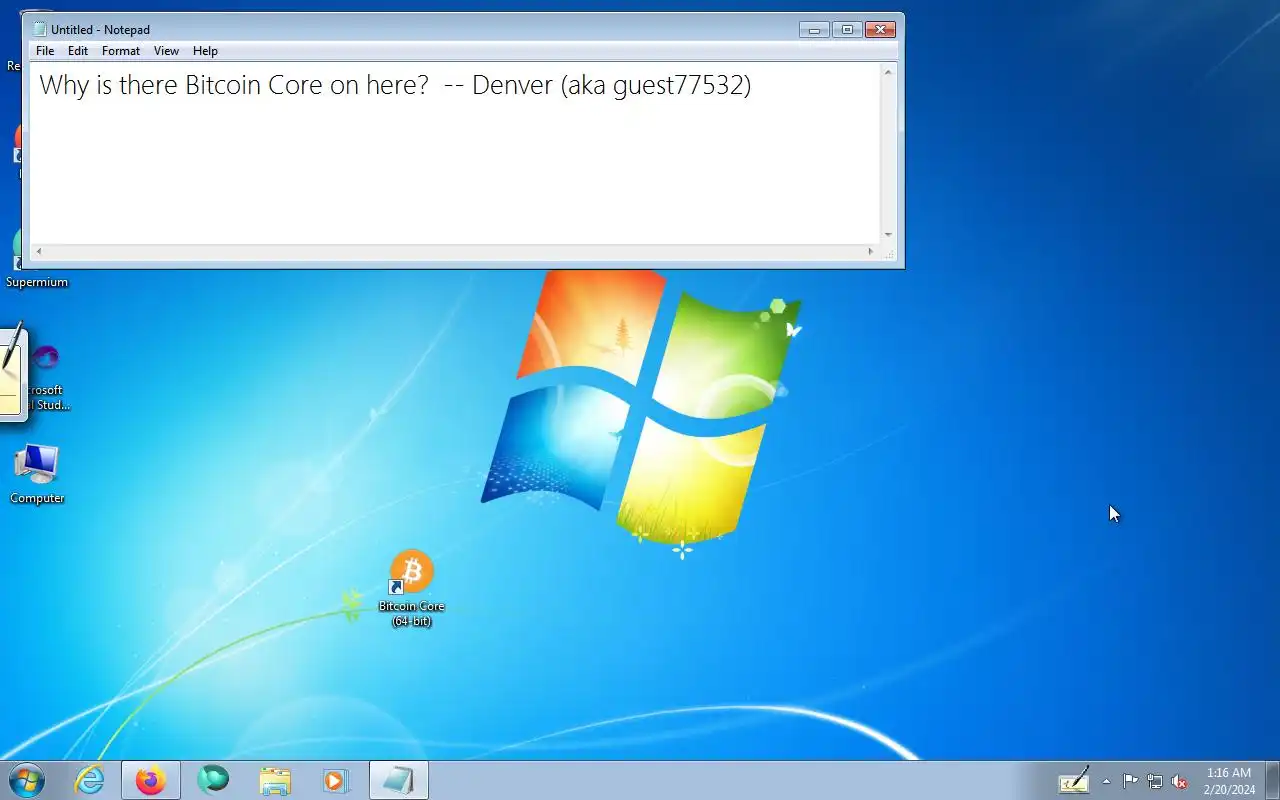The image size is (1280, 800).
Task: Open the File menu in Notepad
Action: [x=45, y=51]
